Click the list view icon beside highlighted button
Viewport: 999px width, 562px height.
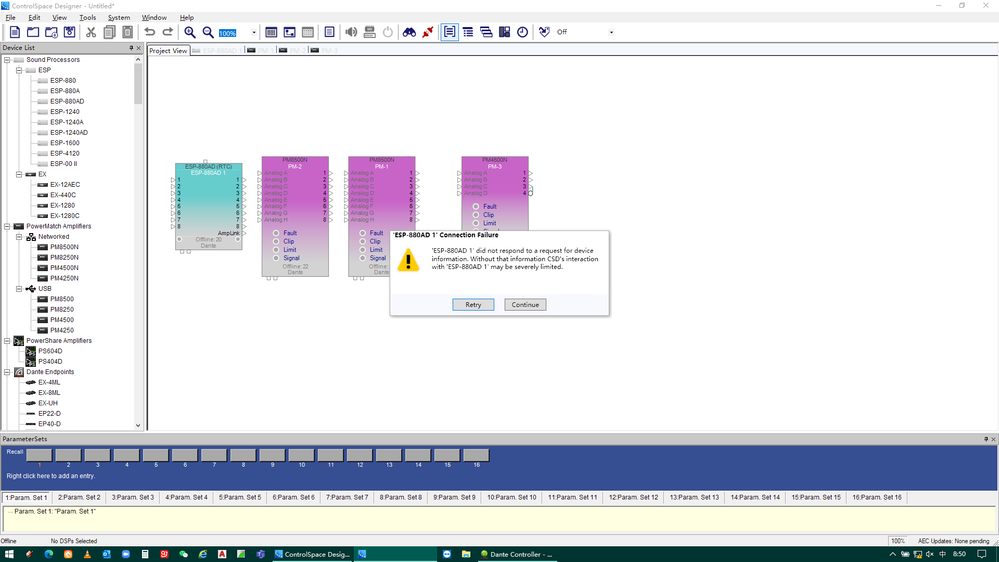468,32
